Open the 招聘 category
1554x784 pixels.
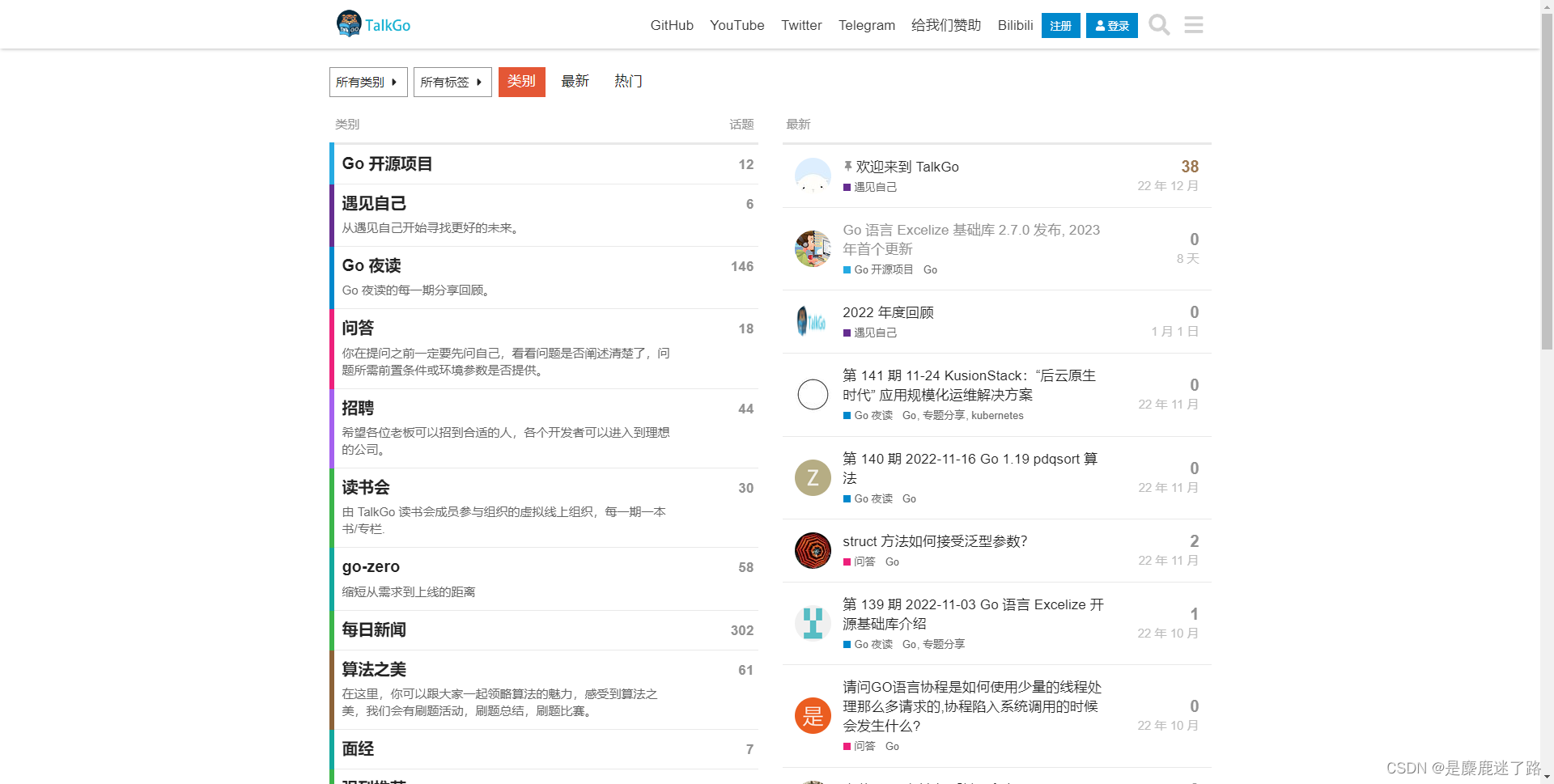pyautogui.click(x=358, y=409)
